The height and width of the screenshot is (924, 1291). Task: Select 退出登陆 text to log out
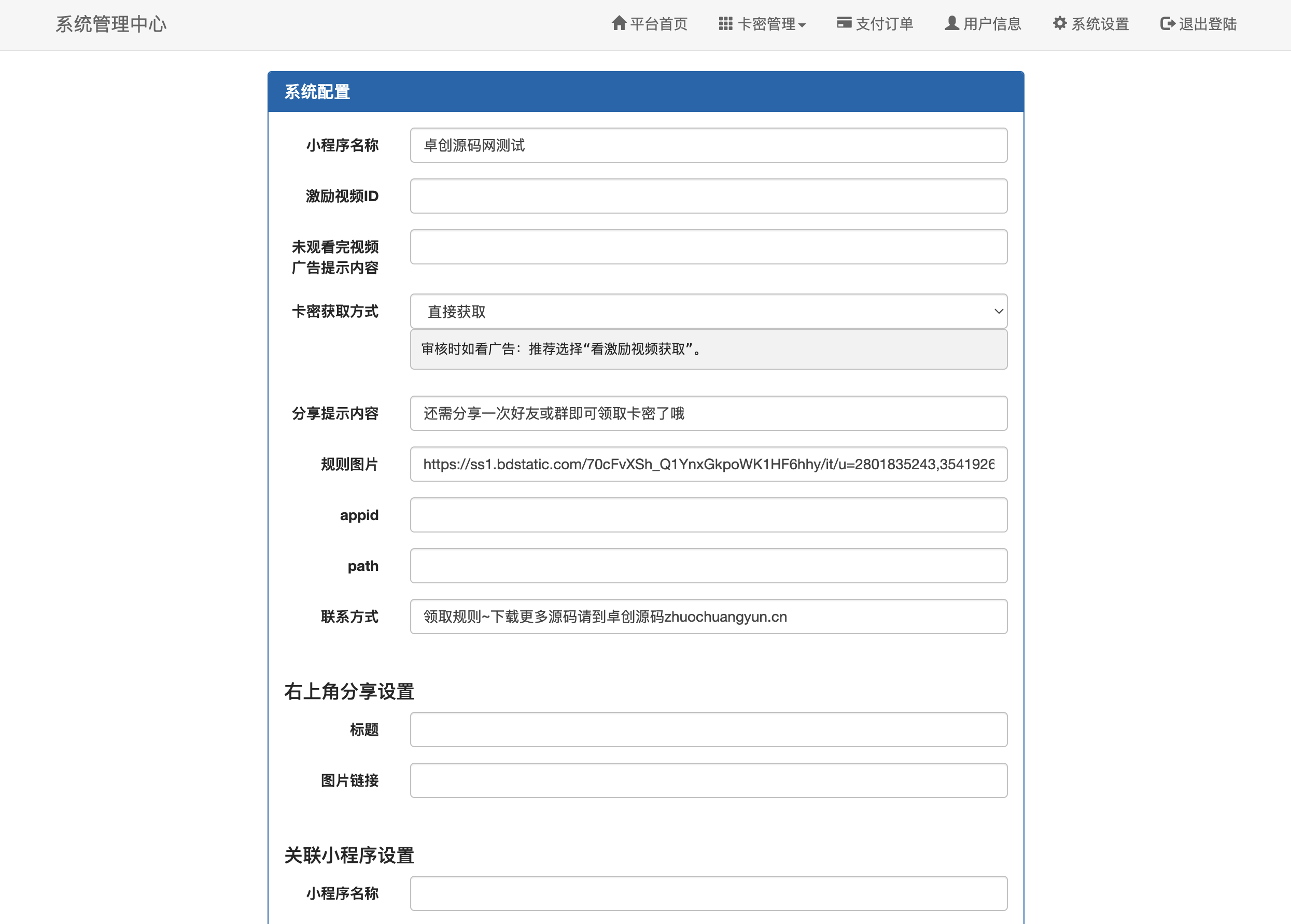coord(1208,24)
